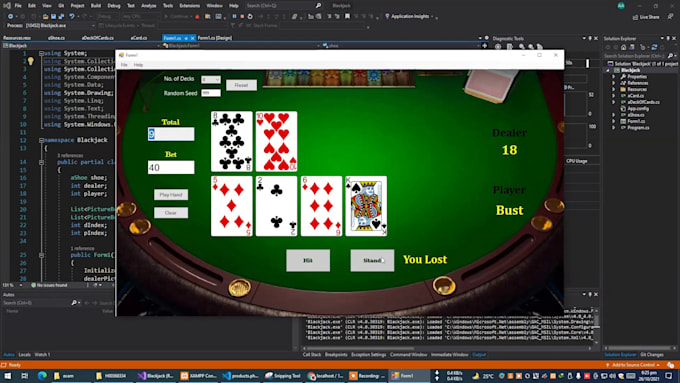Click the Break All pause icon
Screen dimensions: 680x383
click(234, 16)
